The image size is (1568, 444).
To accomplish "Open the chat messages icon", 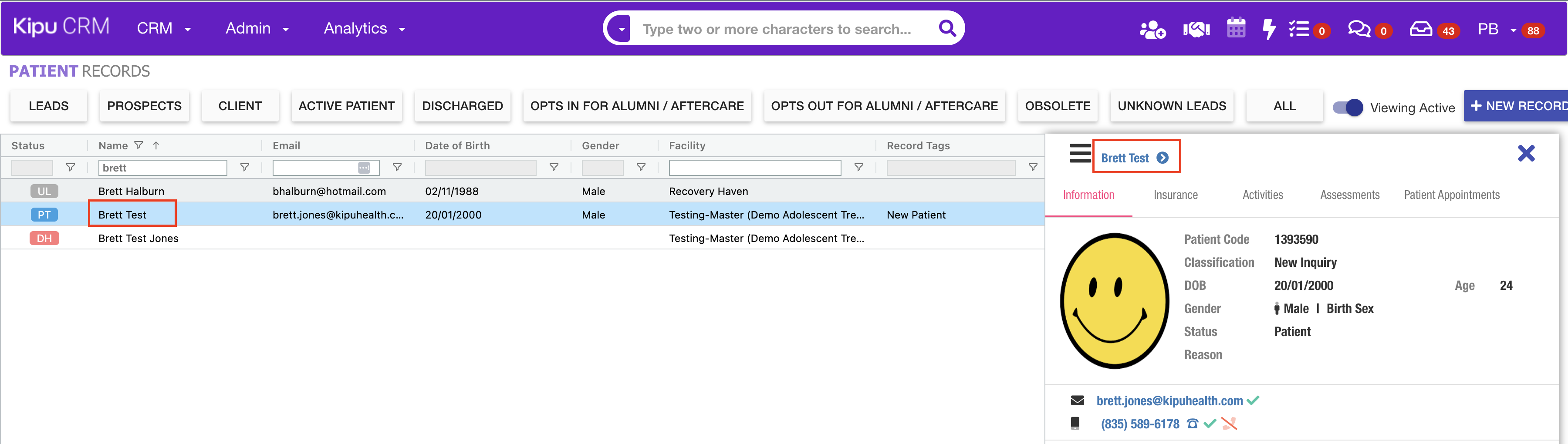I will (x=1358, y=29).
